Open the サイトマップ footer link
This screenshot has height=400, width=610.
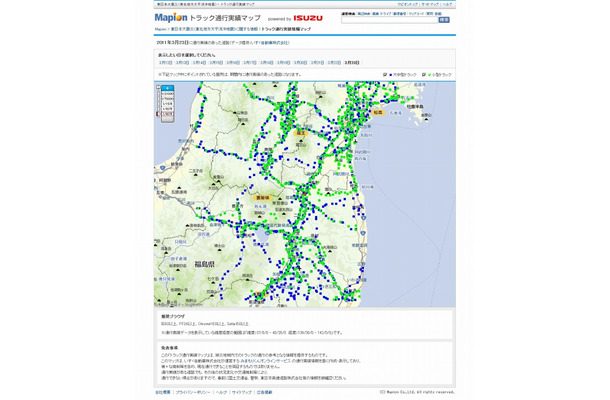point(242,392)
